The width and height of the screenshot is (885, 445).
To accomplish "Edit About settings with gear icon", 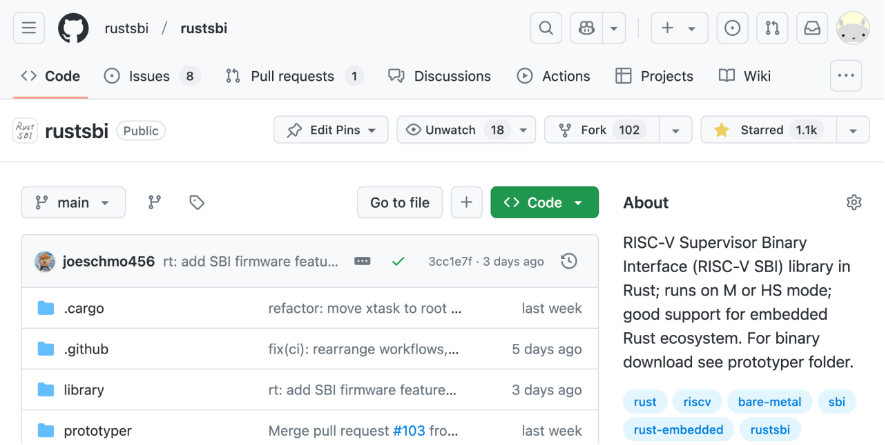I will coord(853,202).
